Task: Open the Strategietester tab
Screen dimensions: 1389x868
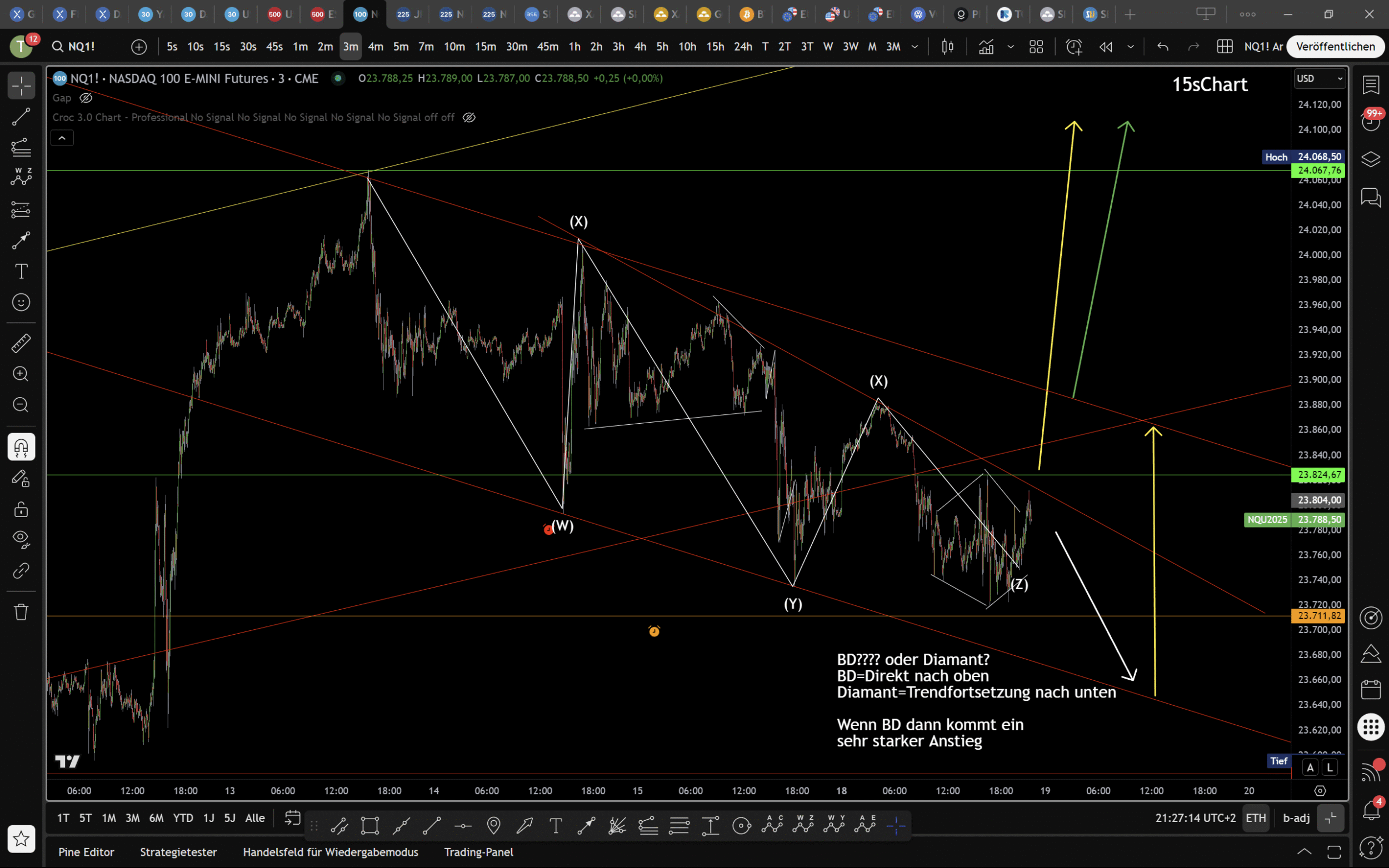Action: (178, 852)
